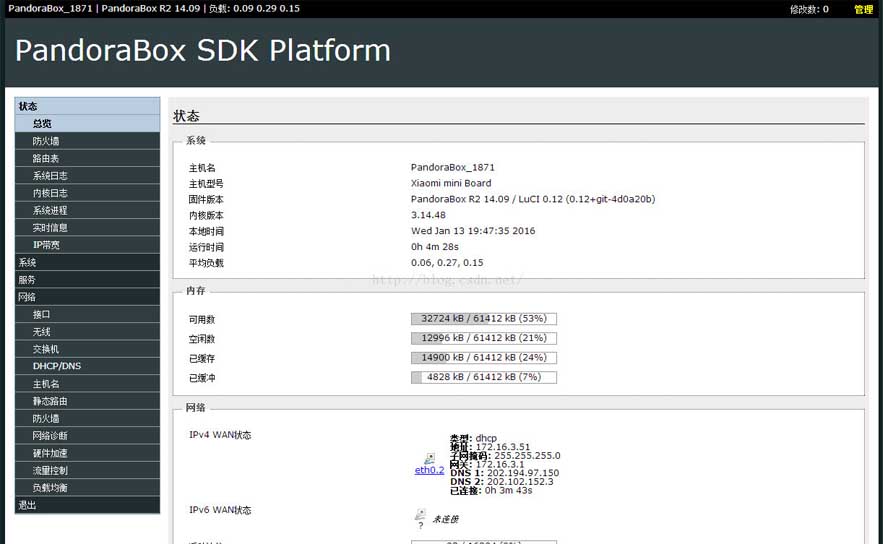Image resolution: width=883 pixels, height=544 pixels.
Task: Open 流量控制 page
Action: [87, 470]
